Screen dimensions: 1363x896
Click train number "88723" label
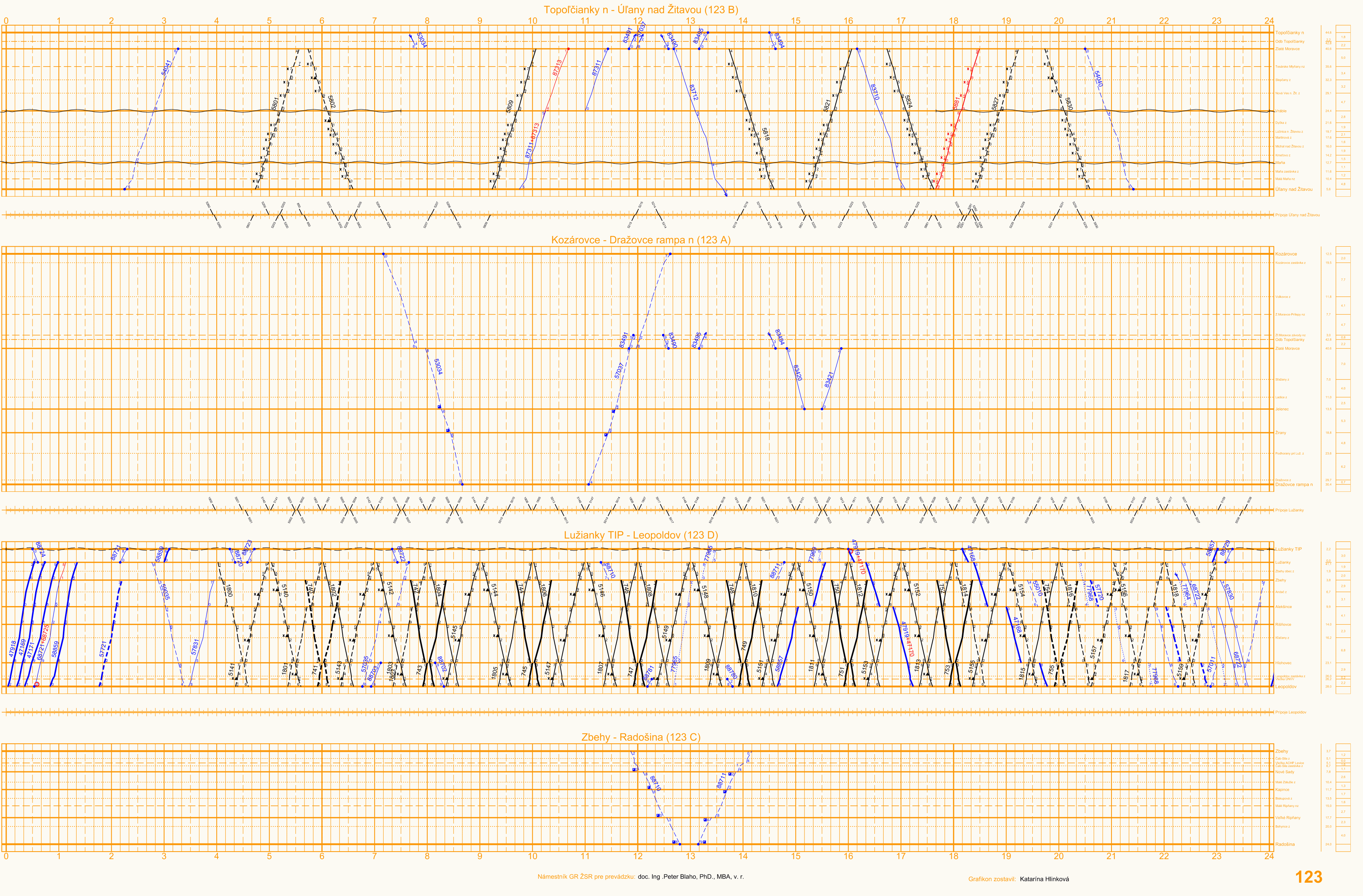(x=247, y=548)
